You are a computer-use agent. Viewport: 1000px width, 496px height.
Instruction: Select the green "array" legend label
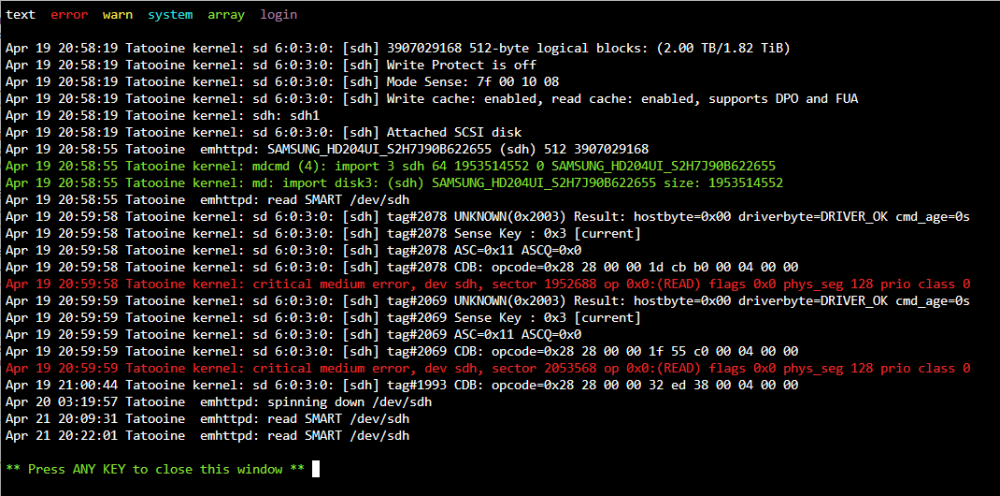point(226,15)
